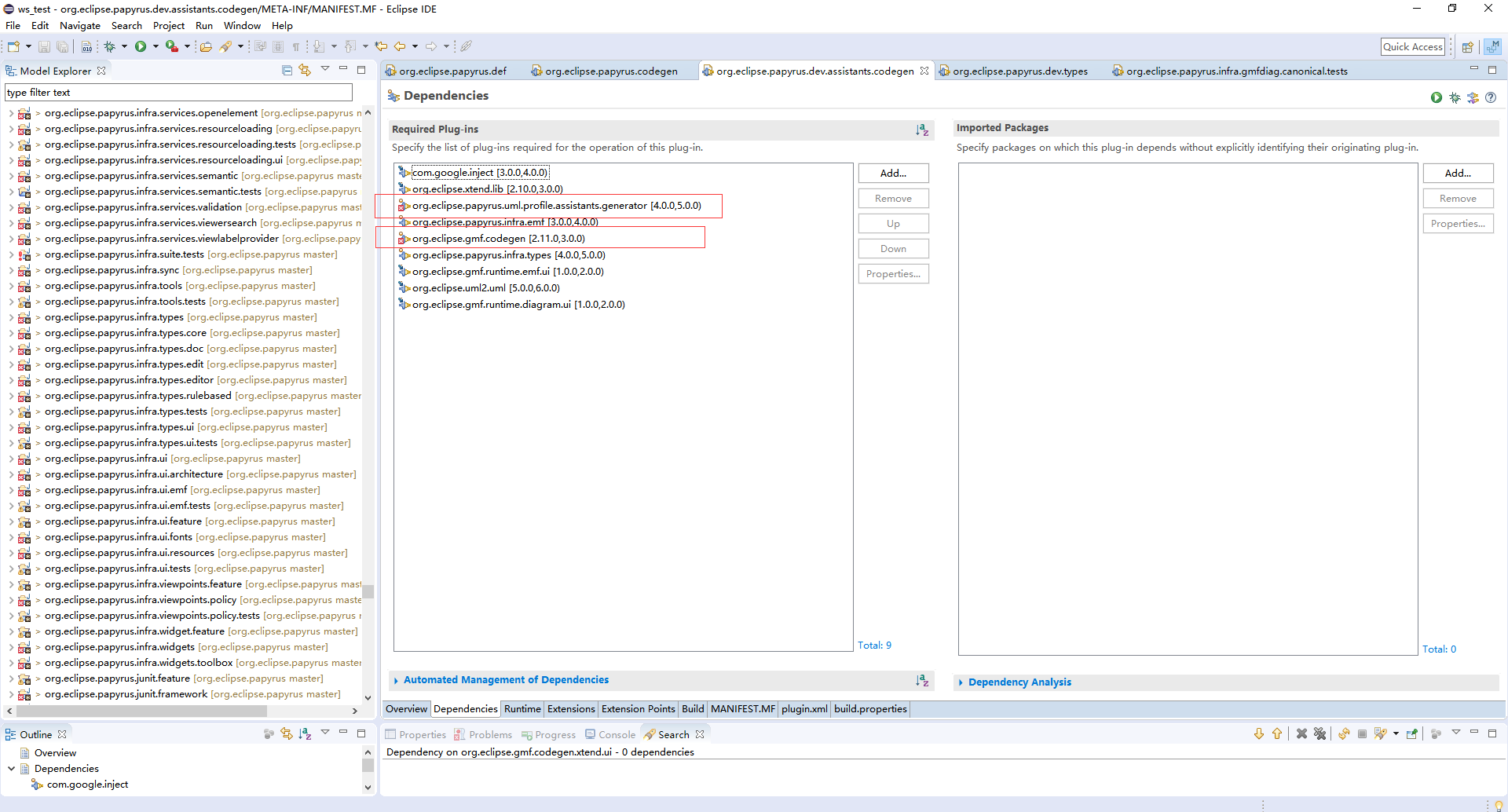This screenshot has height=812, width=1508.
Task: Switch to the MANIFEST.MF tab
Action: coord(742,708)
